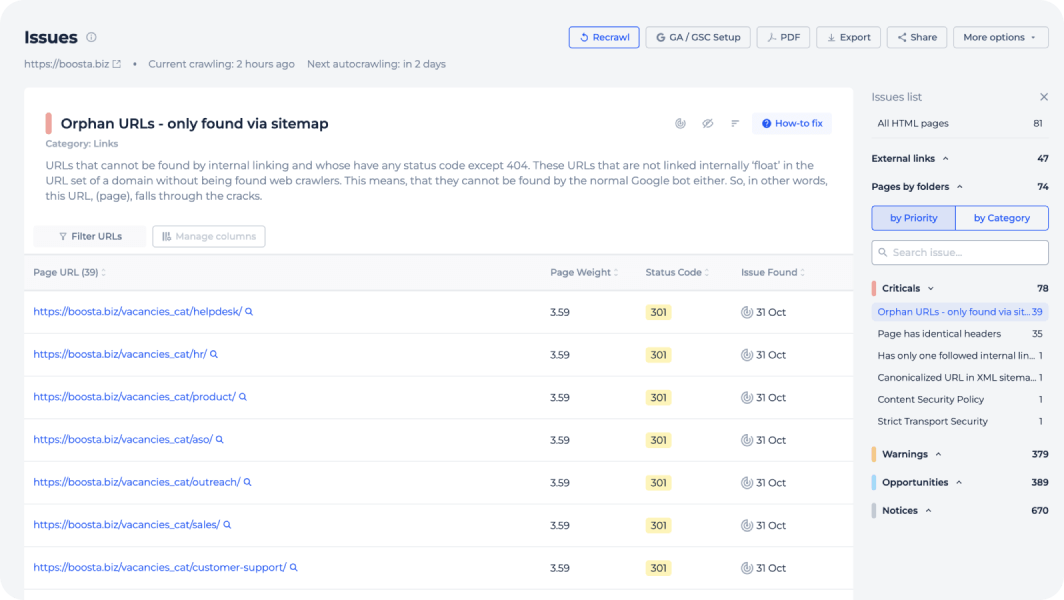
Task: Click the info icon beside Issues title
Action: pyautogui.click(x=91, y=37)
